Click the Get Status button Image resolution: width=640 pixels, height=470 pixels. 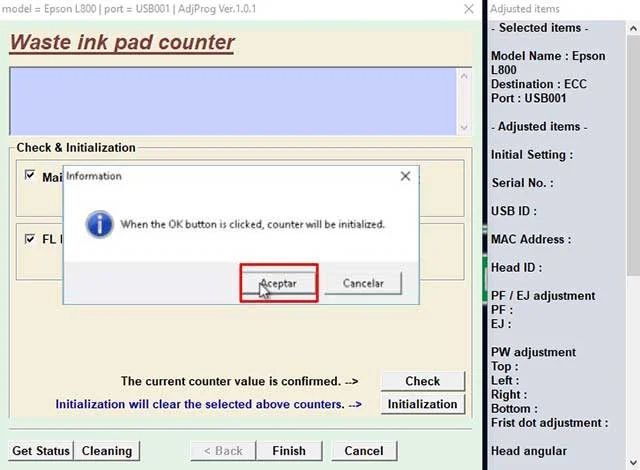tap(41, 451)
